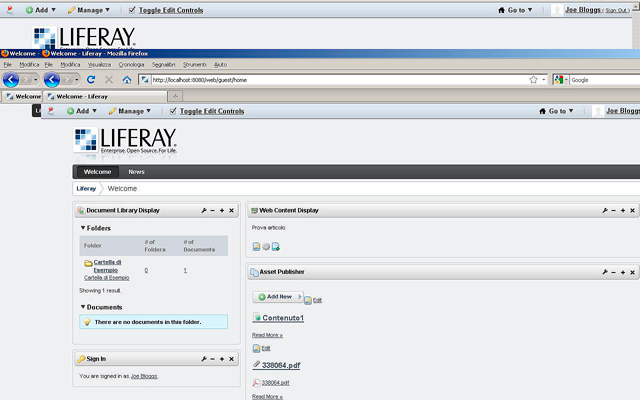Minimize the Sign In portlet
The image size is (640, 400).
tap(212, 359)
